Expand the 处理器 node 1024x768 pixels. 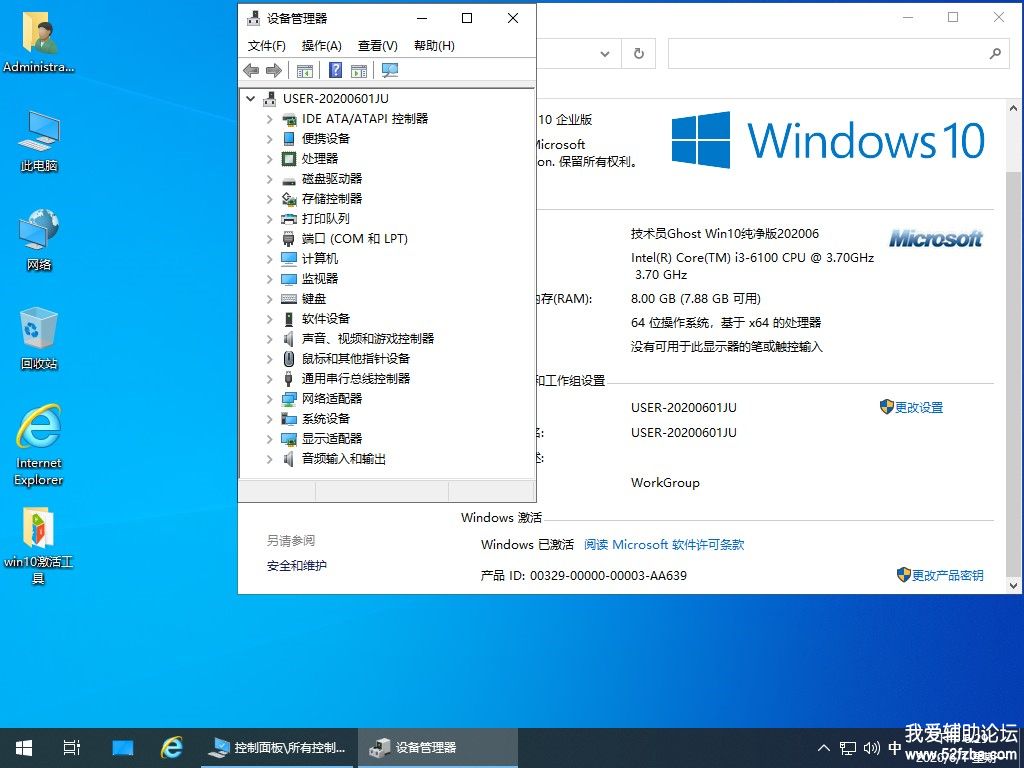click(269, 158)
